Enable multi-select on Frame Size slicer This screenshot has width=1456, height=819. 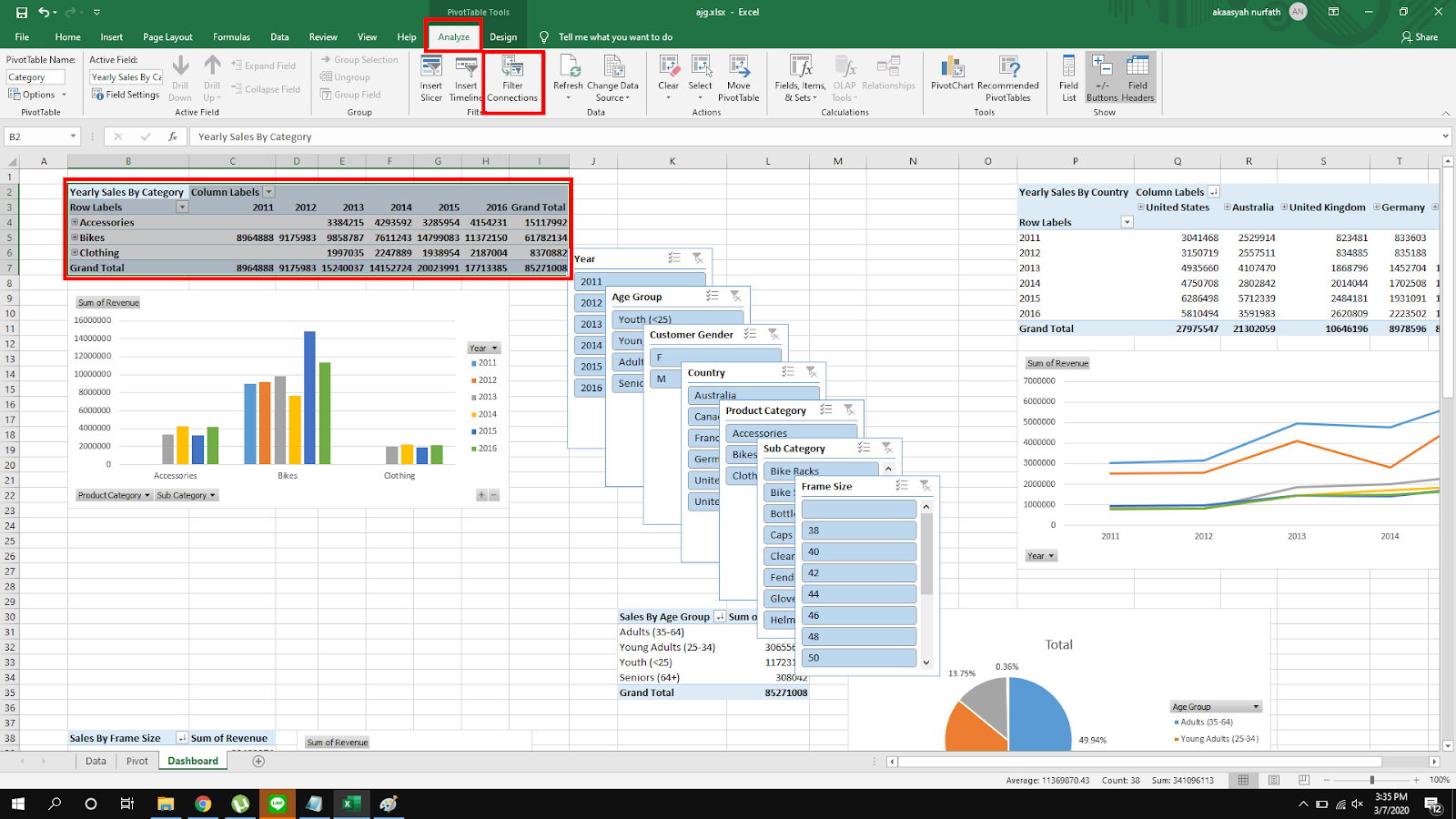tap(901, 486)
